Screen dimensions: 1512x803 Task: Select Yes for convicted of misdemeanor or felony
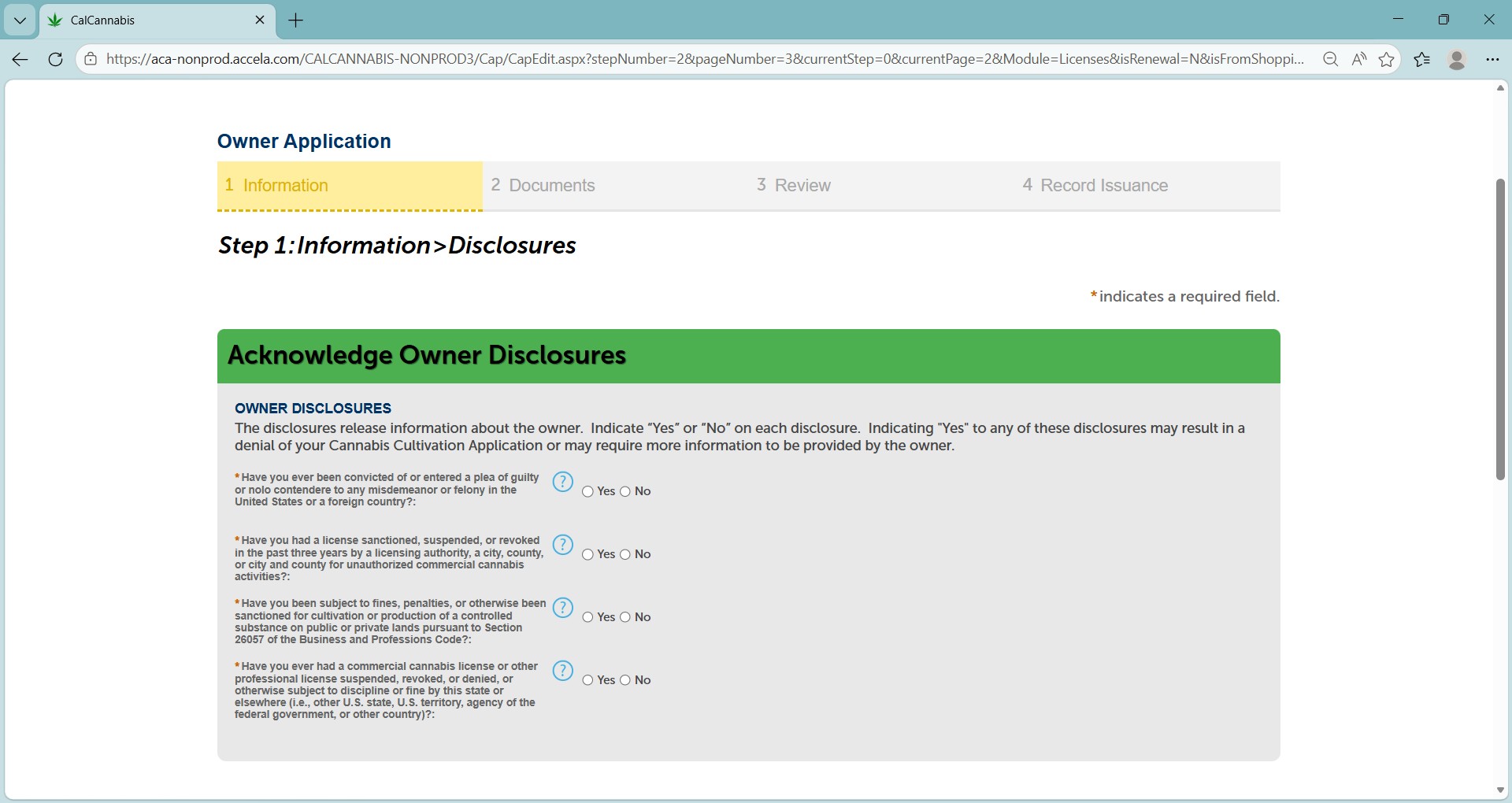[x=587, y=491]
